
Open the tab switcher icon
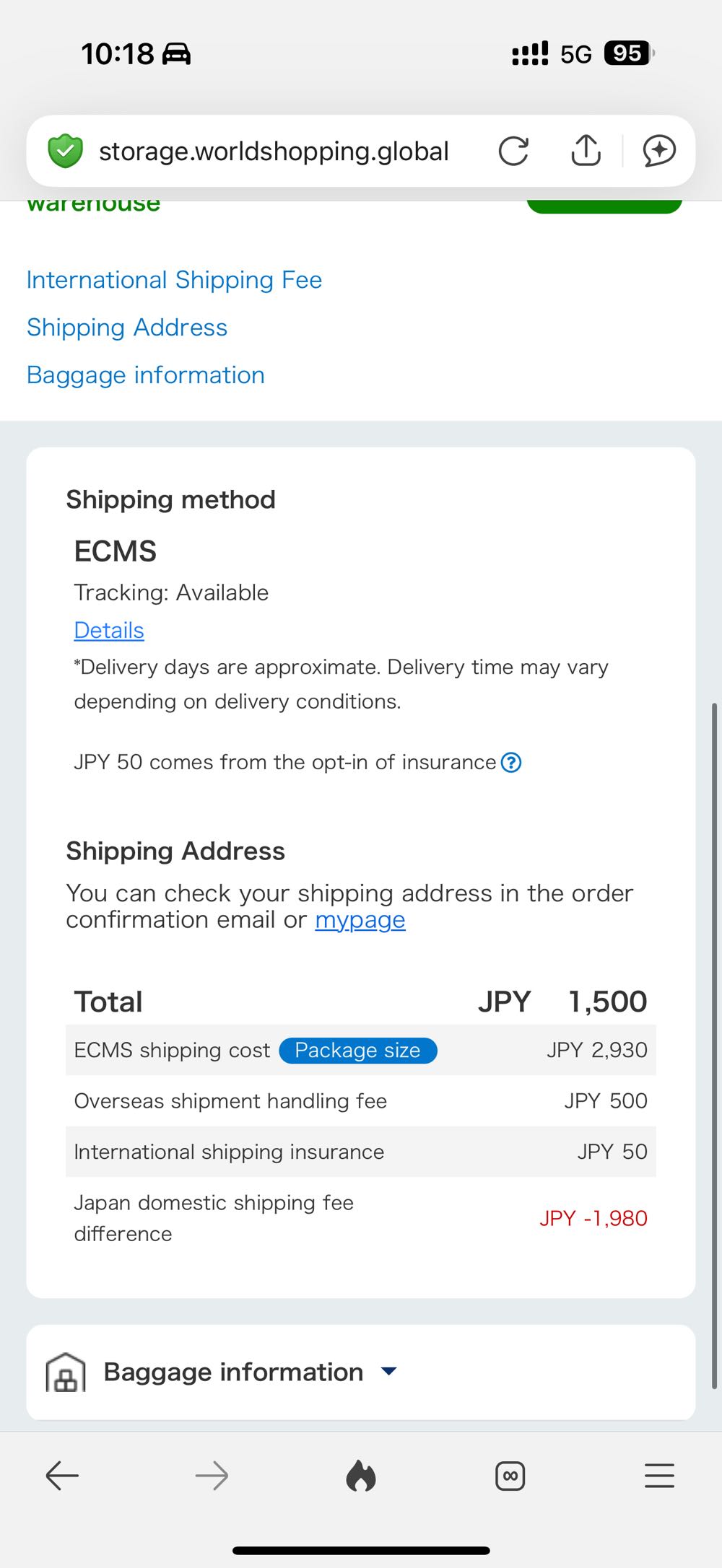tap(510, 1476)
